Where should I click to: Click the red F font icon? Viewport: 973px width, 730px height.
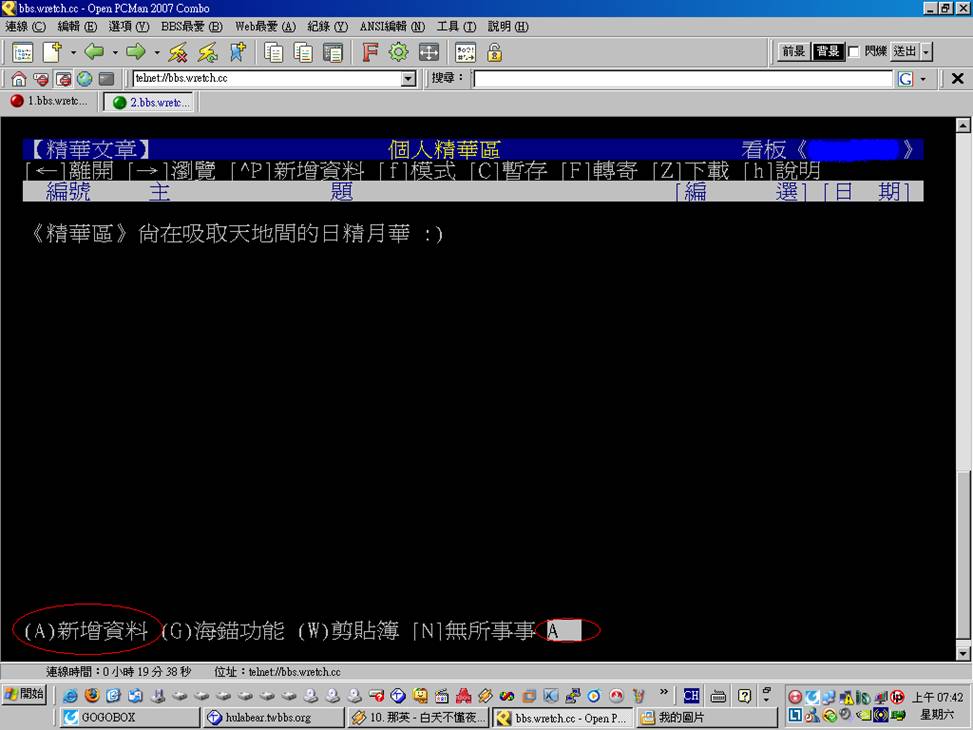pos(370,52)
